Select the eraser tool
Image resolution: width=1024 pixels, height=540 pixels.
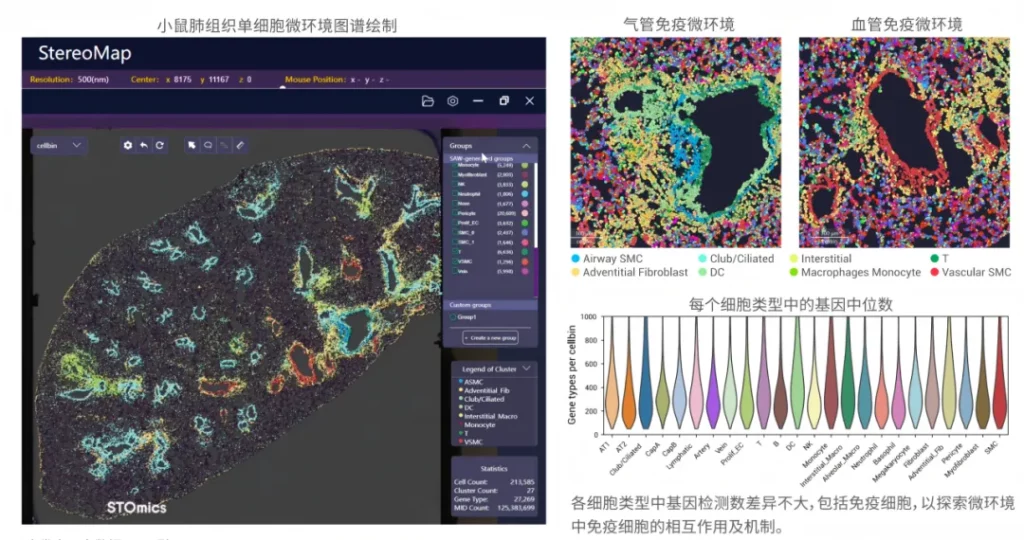(240, 145)
